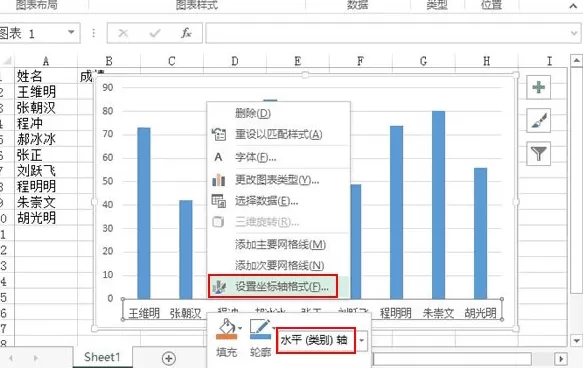Click the 胡光明 bar in the chart
This screenshot has width=583, height=368.
click(x=480, y=233)
